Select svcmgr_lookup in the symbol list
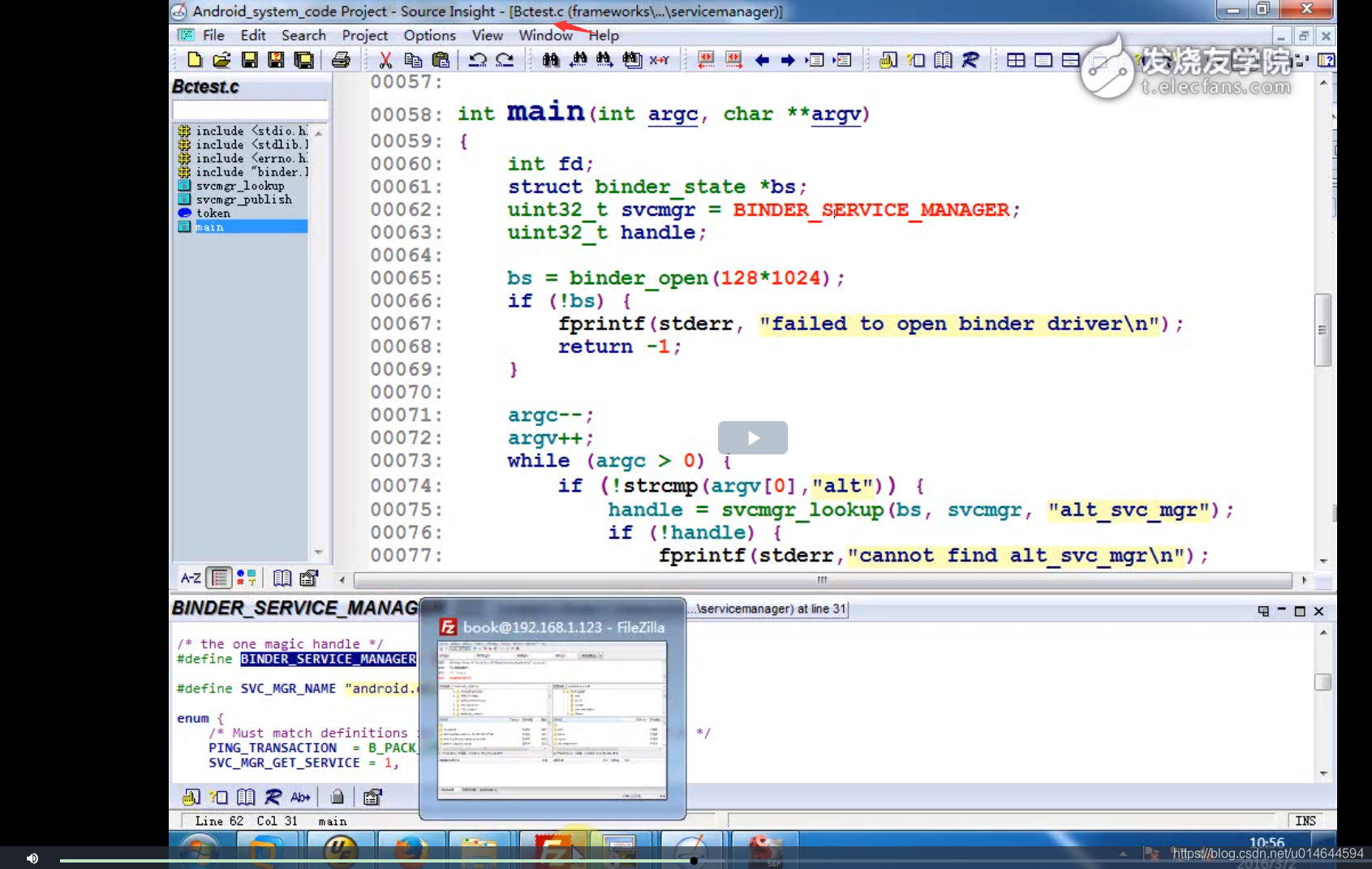The height and width of the screenshot is (869, 1372). pos(240,186)
